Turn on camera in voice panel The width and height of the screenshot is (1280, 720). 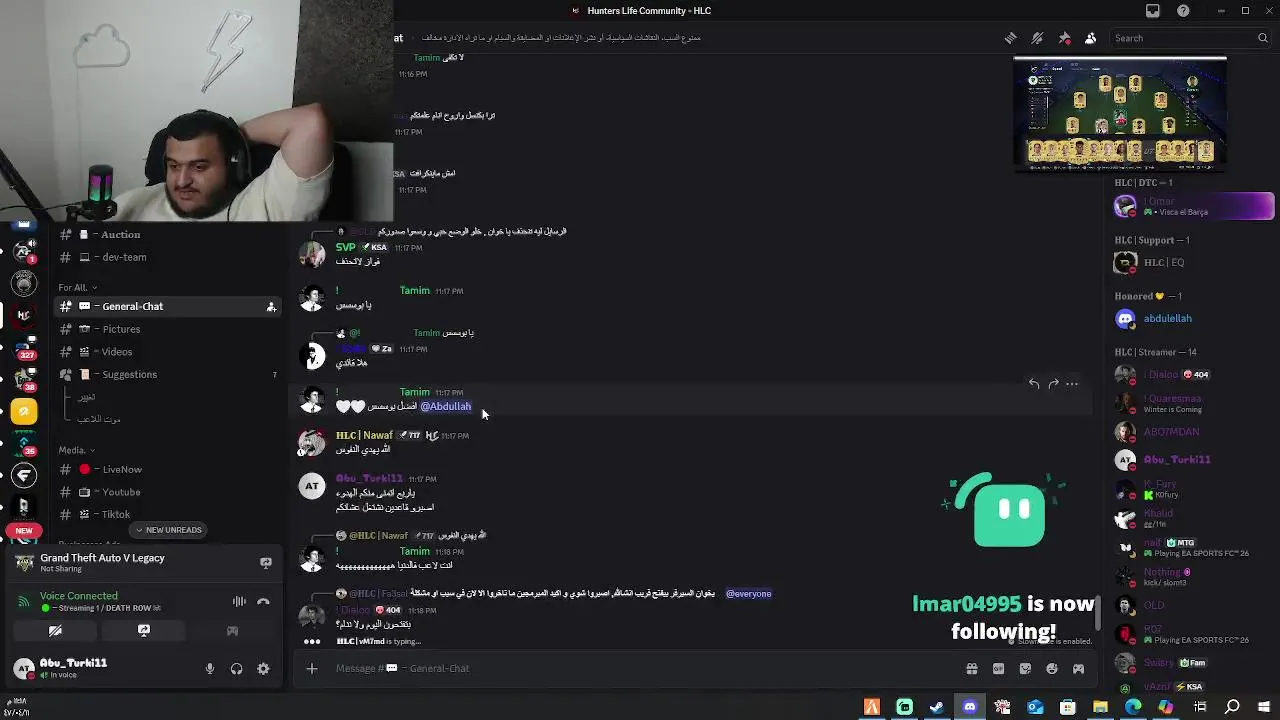click(55, 631)
